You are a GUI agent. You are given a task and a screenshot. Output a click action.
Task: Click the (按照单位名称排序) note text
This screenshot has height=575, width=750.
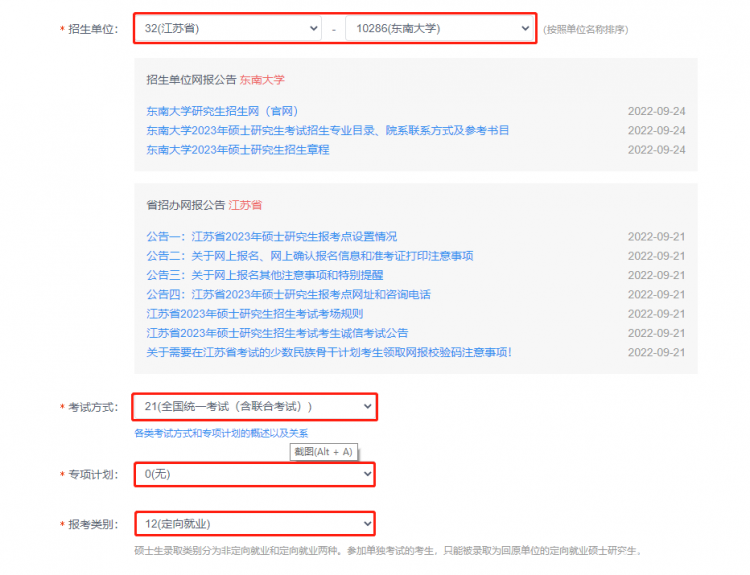click(x=585, y=30)
